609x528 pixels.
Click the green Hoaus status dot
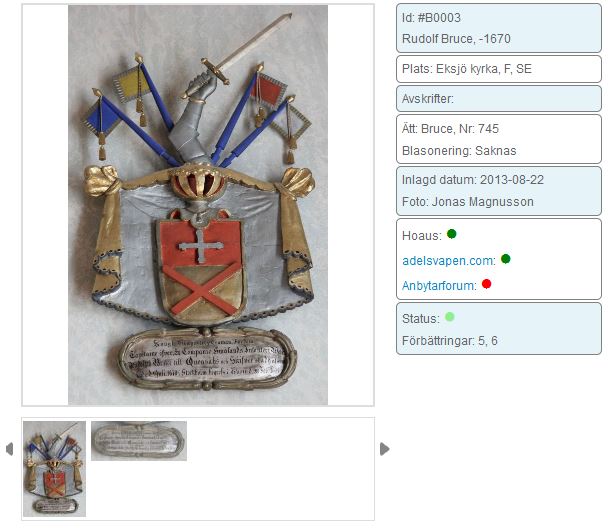(x=452, y=234)
